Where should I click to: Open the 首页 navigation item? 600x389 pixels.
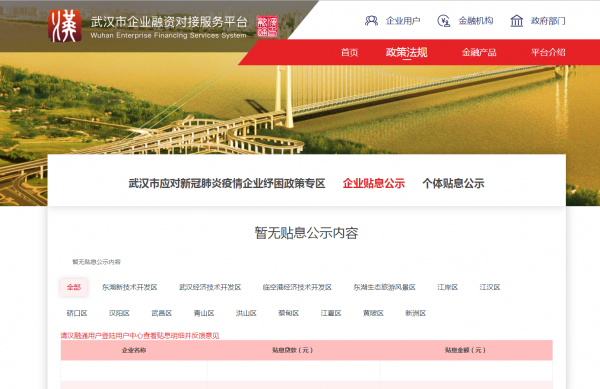pos(349,52)
